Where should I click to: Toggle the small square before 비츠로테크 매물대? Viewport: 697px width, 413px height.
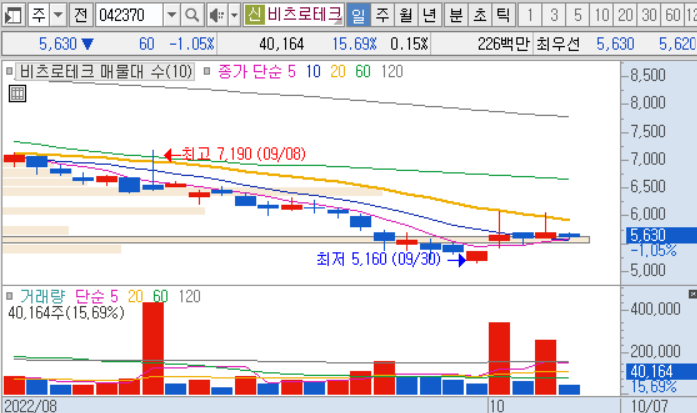coord(9,71)
